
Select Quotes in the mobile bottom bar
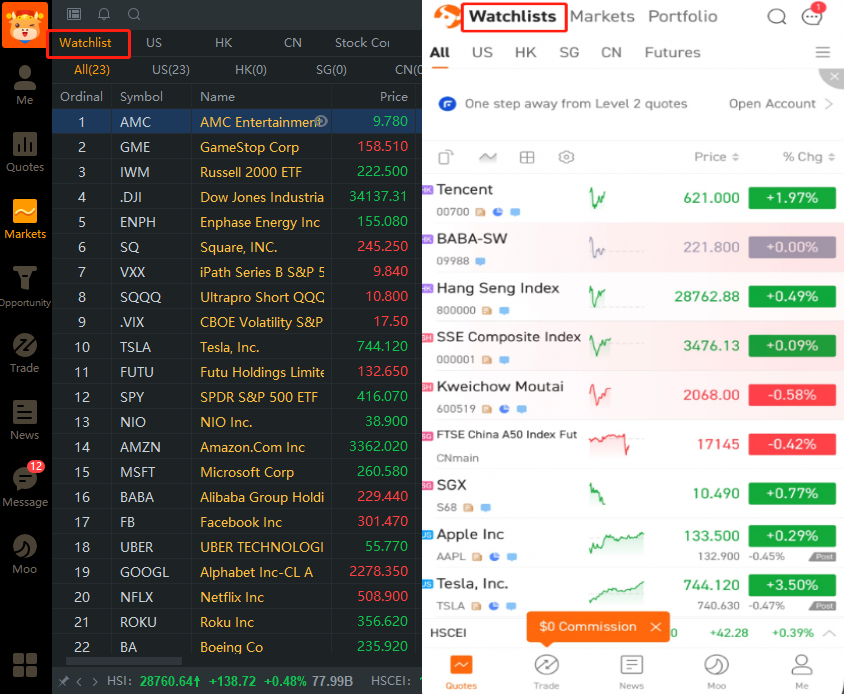tap(461, 671)
